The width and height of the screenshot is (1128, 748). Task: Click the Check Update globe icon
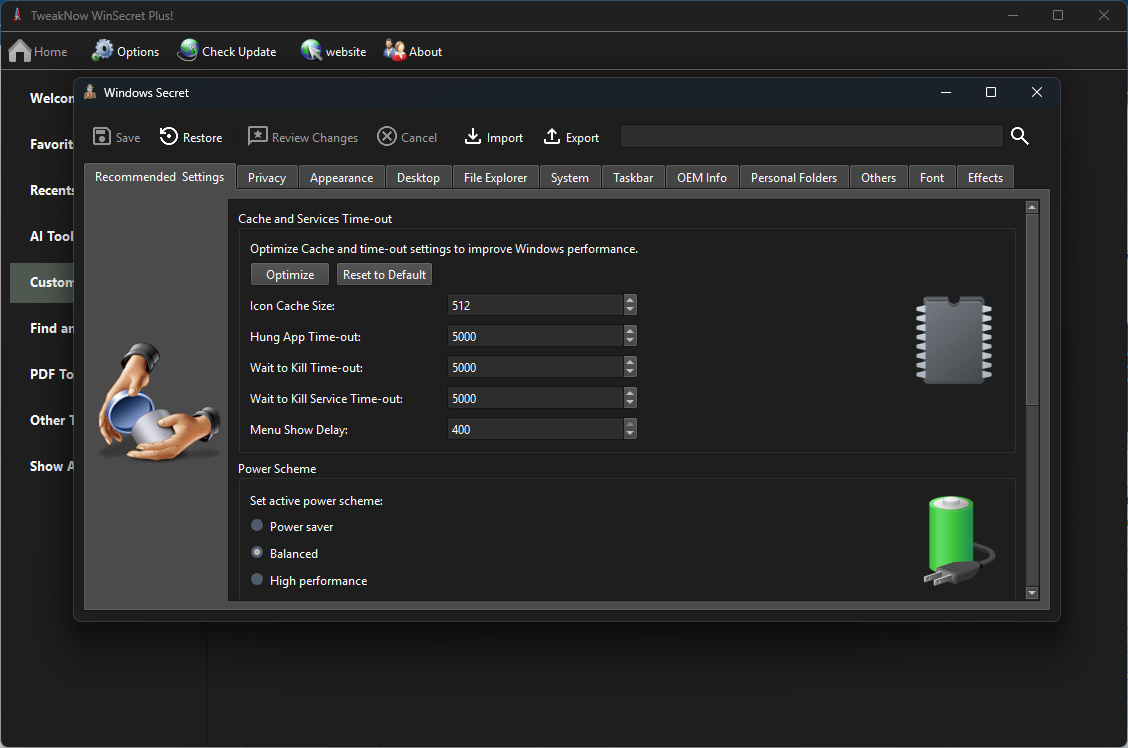tap(188, 51)
